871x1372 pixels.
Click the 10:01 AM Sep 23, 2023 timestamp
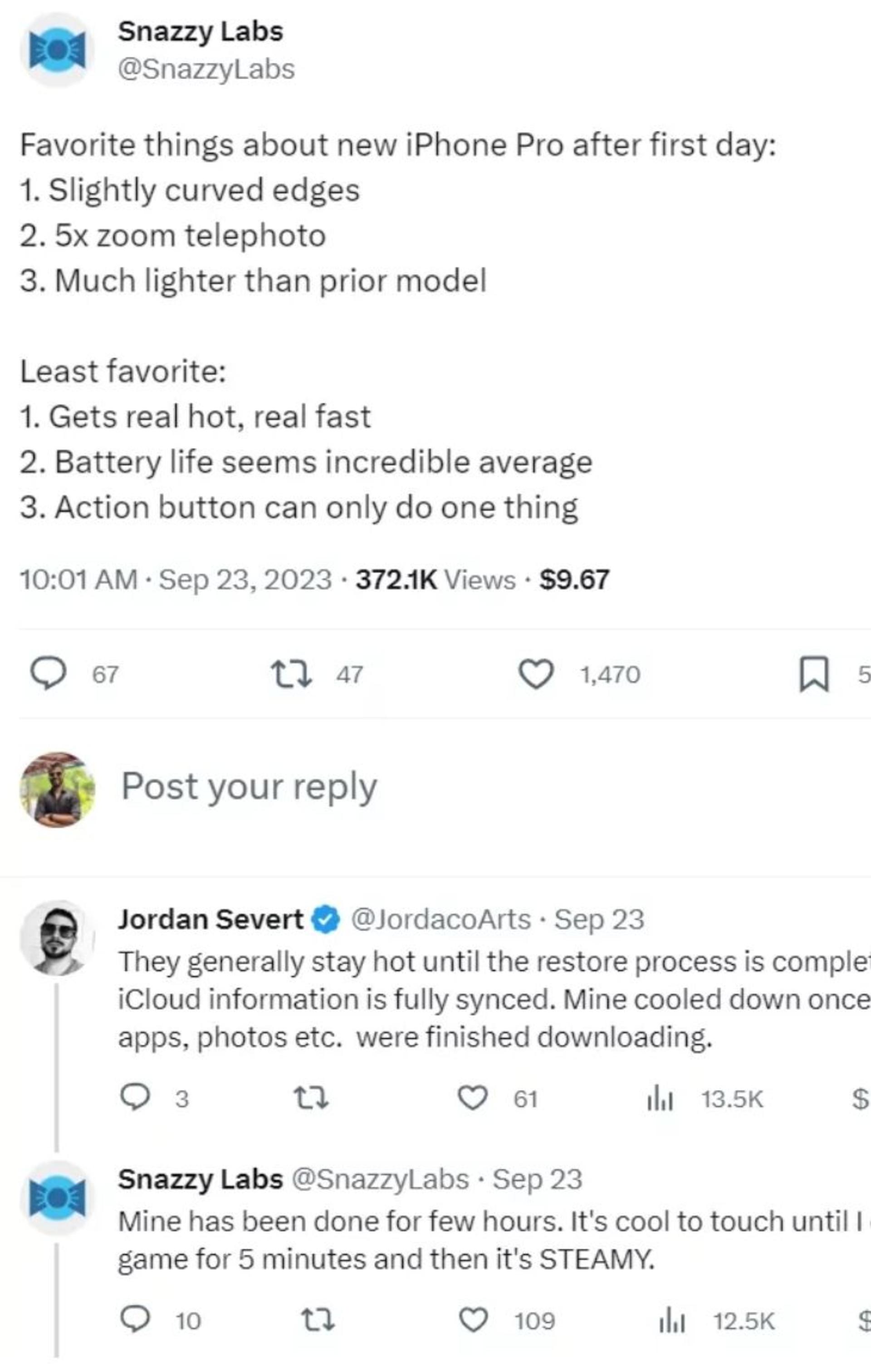[176, 580]
